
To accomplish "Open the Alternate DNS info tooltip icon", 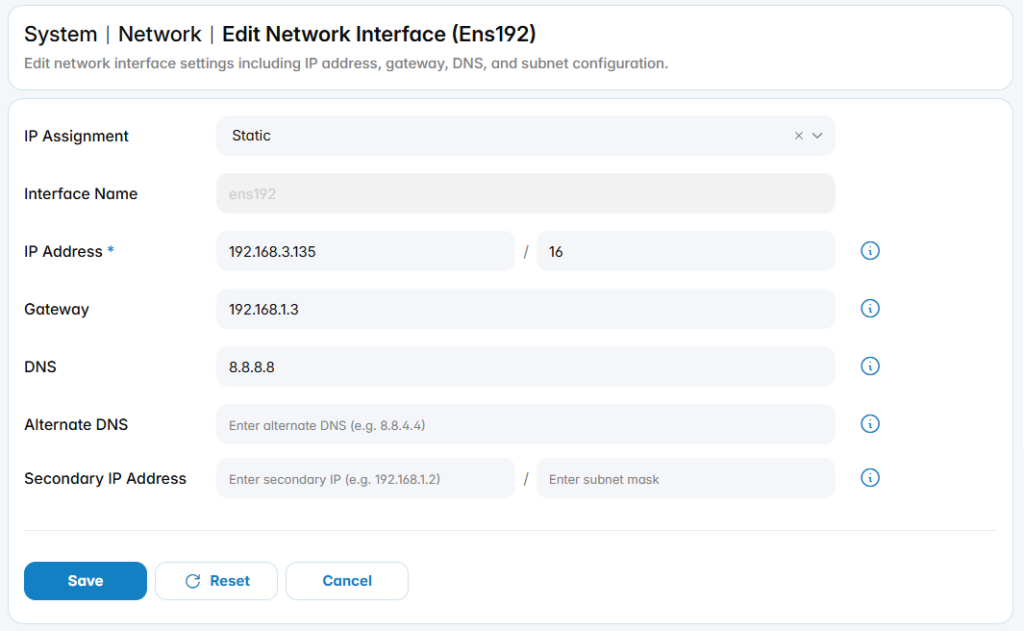I will coord(870,424).
